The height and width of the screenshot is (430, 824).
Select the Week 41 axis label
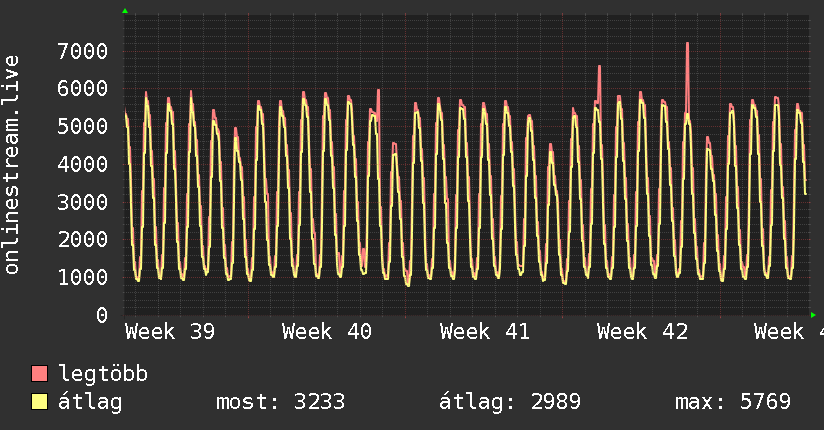(x=485, y=332)
